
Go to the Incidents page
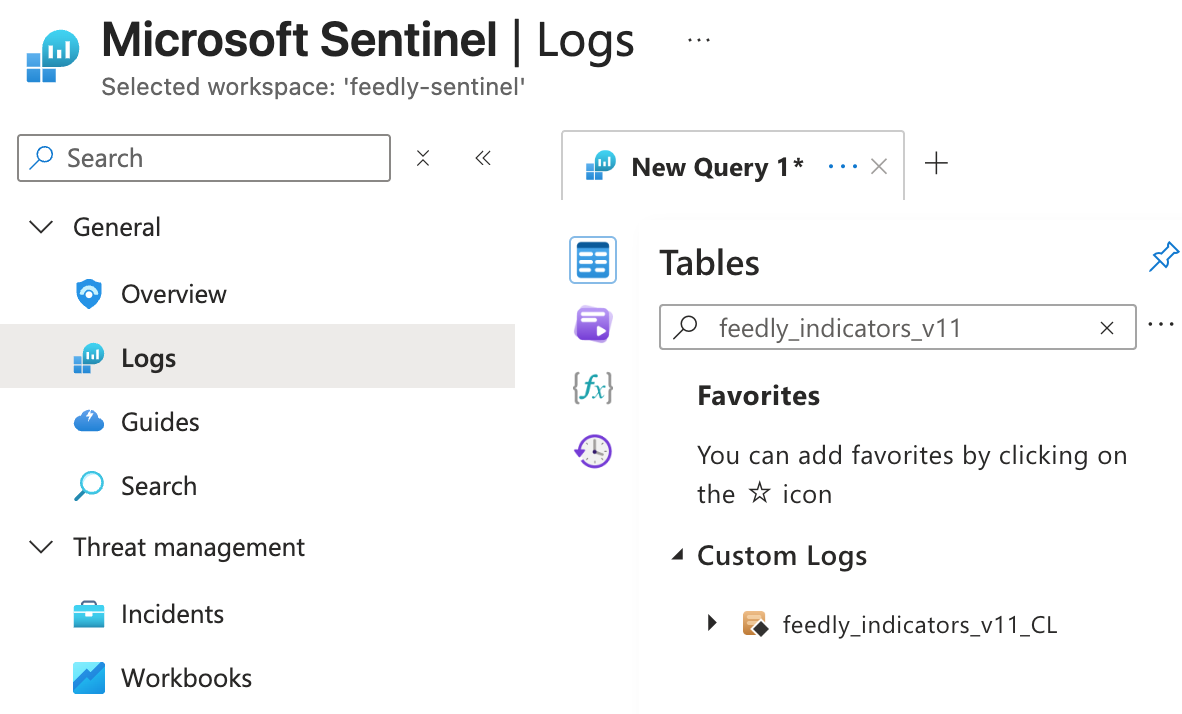pos(172,614)
